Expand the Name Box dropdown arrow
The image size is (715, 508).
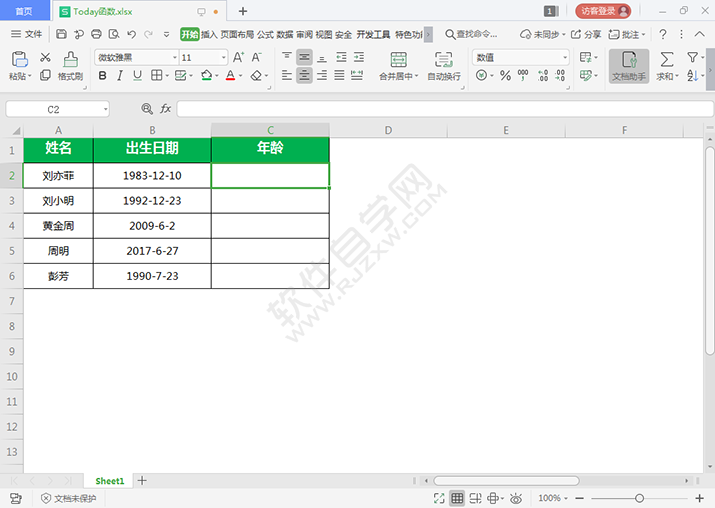[105, 109]
